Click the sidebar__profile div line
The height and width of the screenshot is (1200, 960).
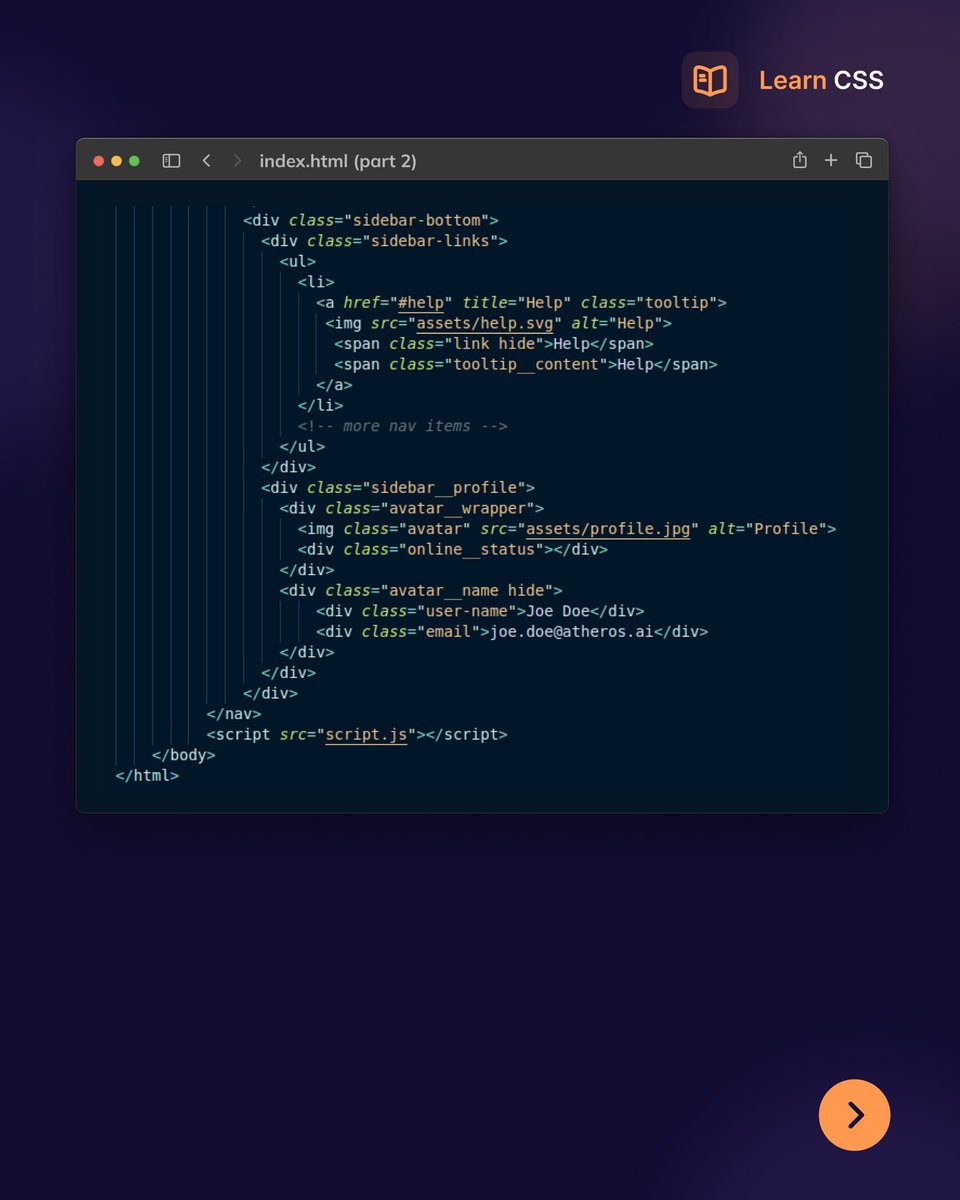[x=398, y=488]
